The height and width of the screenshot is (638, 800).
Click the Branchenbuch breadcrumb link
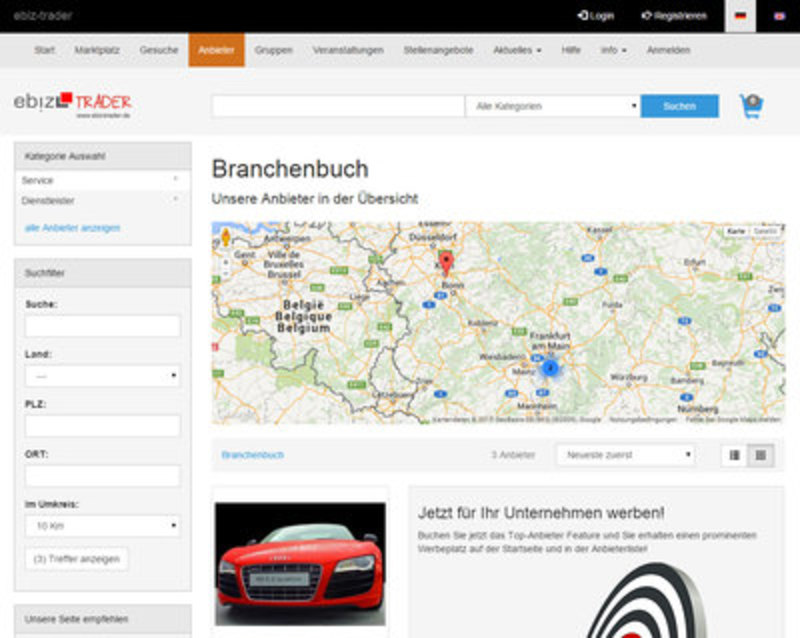(x=253, y=455)
